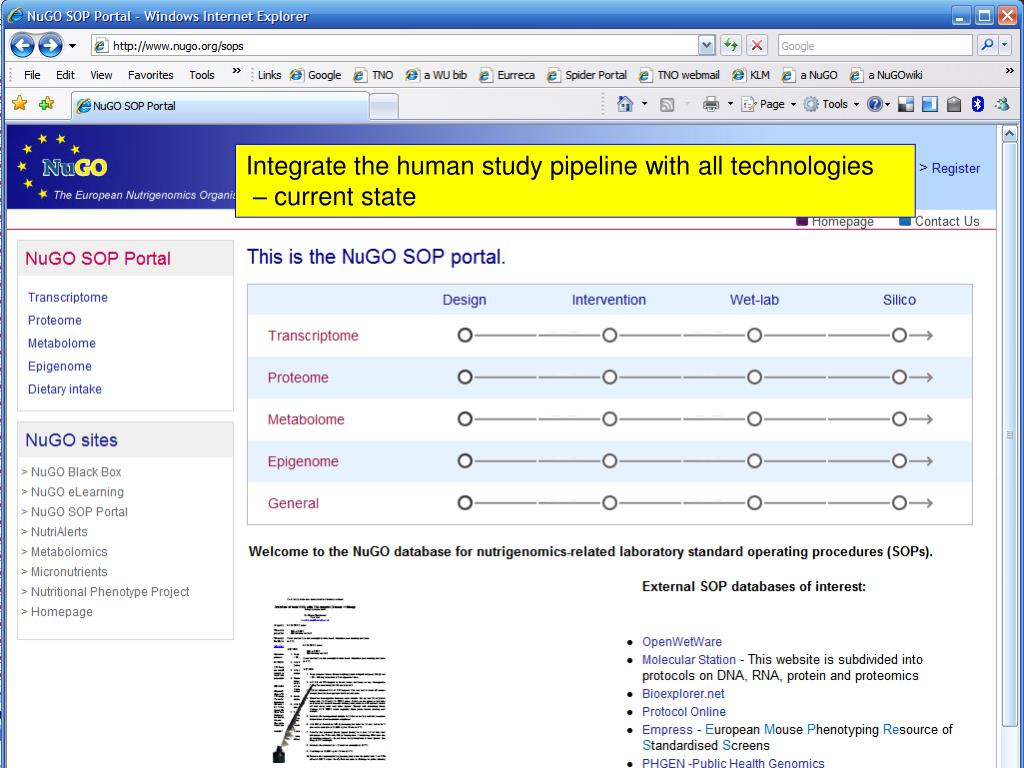The image size is (1024, 768).
Task: Select Metabolome Wet-lab circle
Action: click(x=754, y=419)
